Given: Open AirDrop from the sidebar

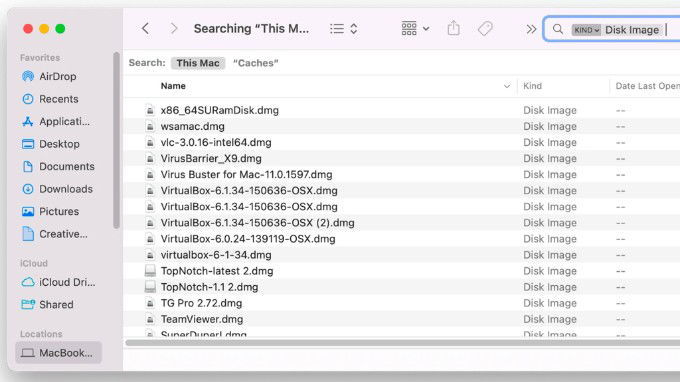Looking at the screenshot, I should pyautogui.click(x=57, y=76).
